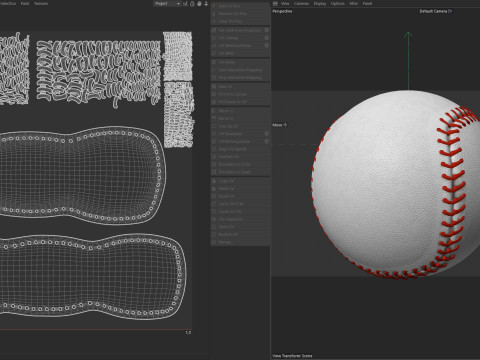Open options gear for UV Straighten
The image size is (480, 360).
pyautogui.click(x=267, y=134)
